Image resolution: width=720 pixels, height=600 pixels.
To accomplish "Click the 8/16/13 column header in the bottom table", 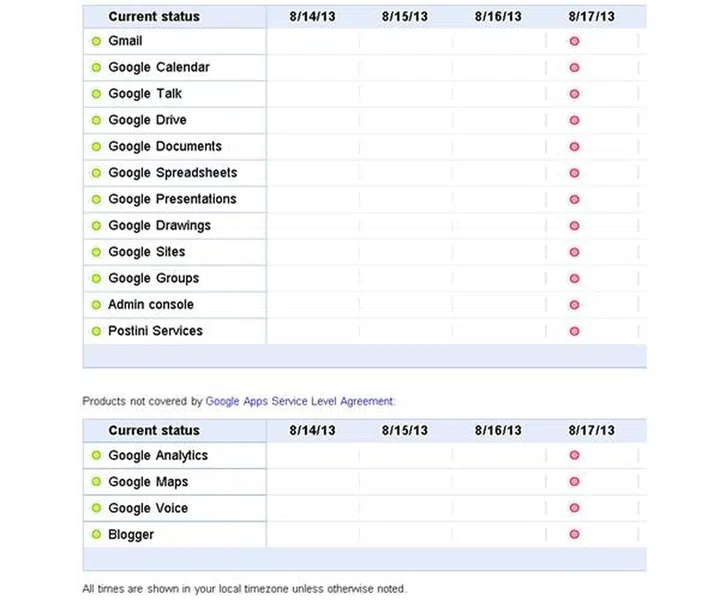I will pyautogui.click(x=498, y=430).
